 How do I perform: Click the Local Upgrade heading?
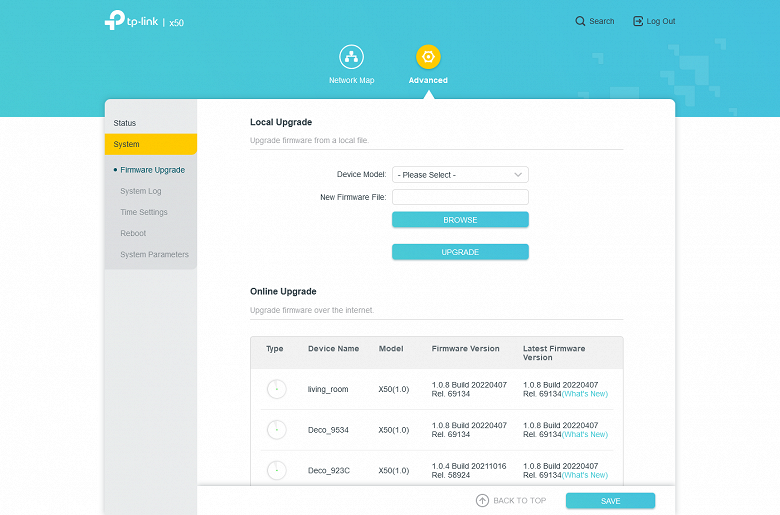tap(281, 122)
